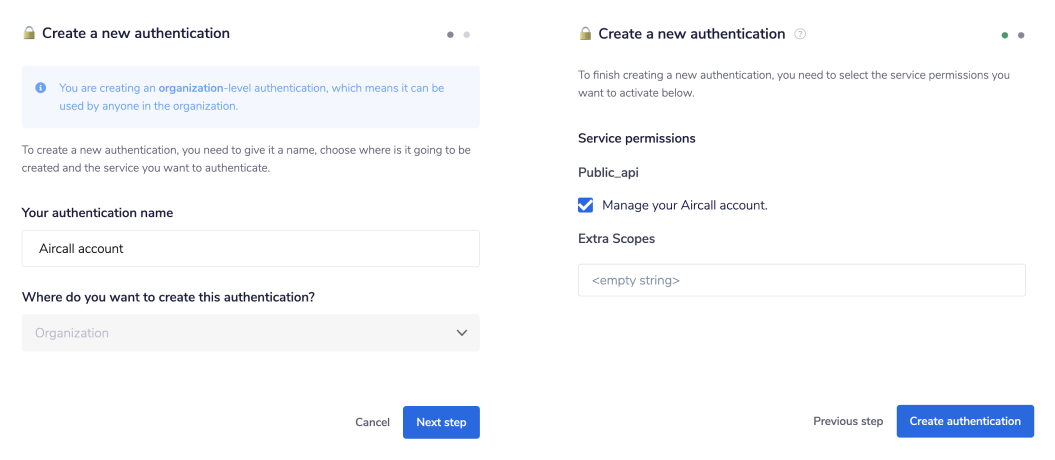
Task: Click the 'Manage your Aircall account.' label text
Action: click(684, 205)
